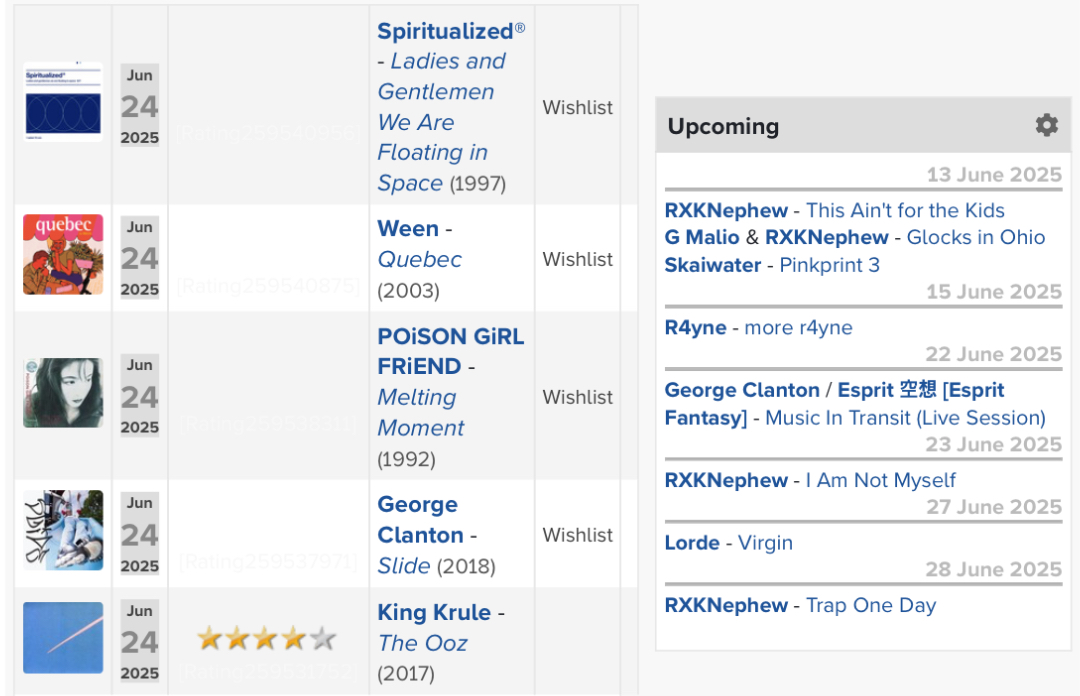
Task: Open the upcoming release Virgin
Action: pos(765,543)
